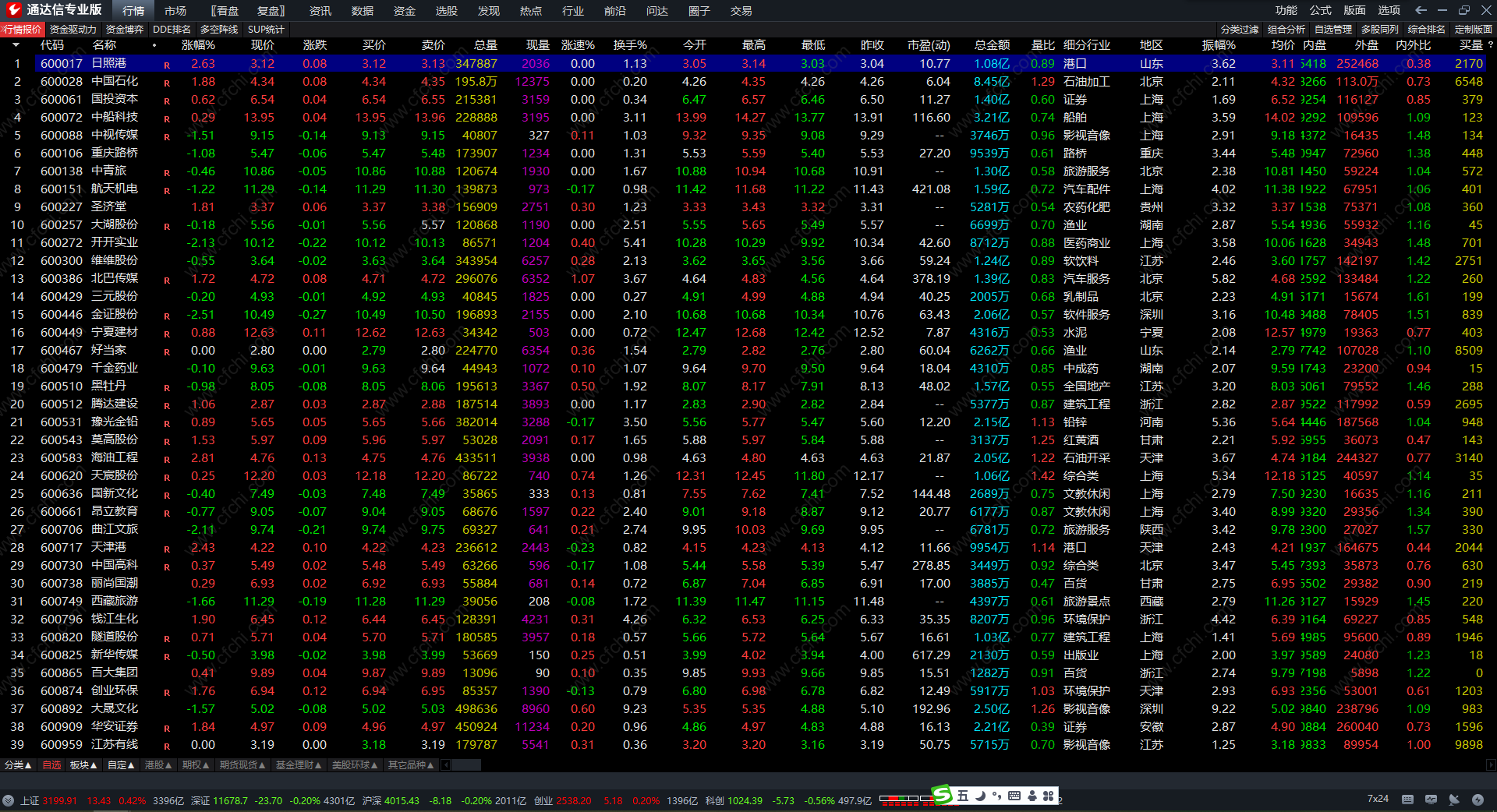Click the round chevron icon before 上证
1497x812 pixels.
tap(8, 800)
